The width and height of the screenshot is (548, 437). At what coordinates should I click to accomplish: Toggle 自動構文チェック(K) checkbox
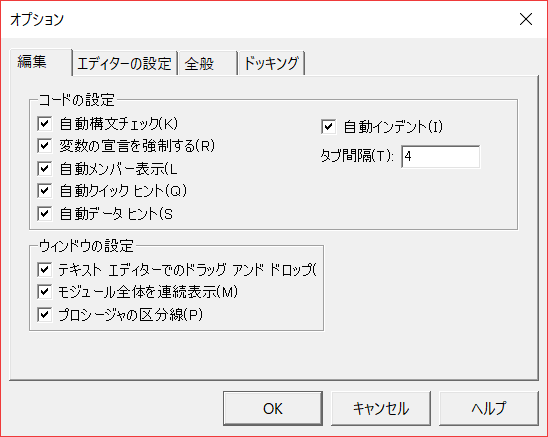pyautogui.click(x=44, y=124)
